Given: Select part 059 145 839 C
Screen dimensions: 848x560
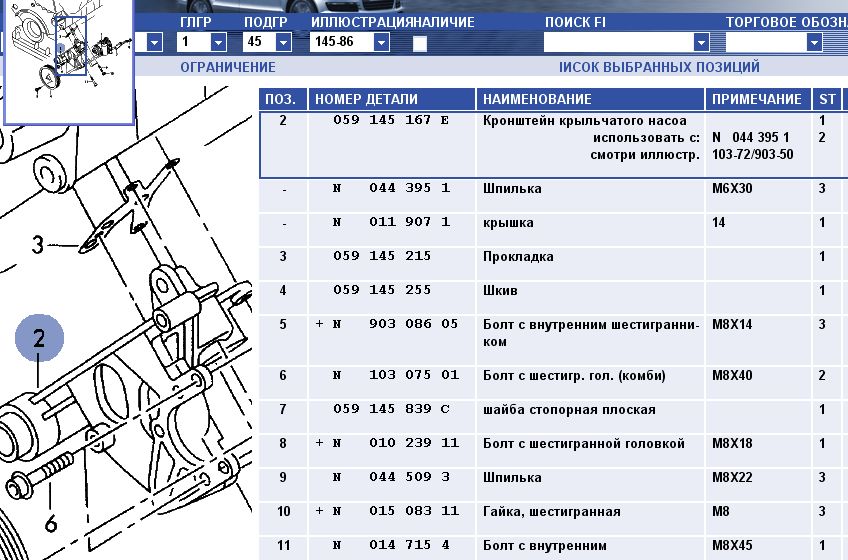Looking at the screenshot, I should 391,409.
